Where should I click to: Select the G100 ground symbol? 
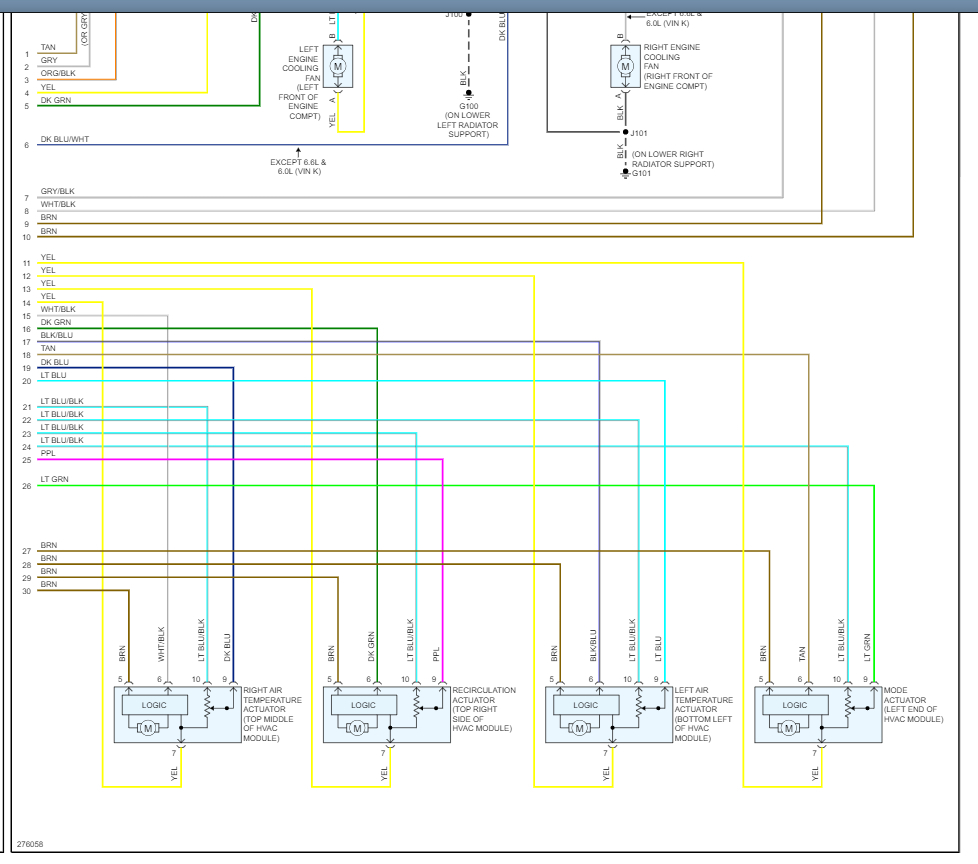pyautogui.click(x=468, y=93)
